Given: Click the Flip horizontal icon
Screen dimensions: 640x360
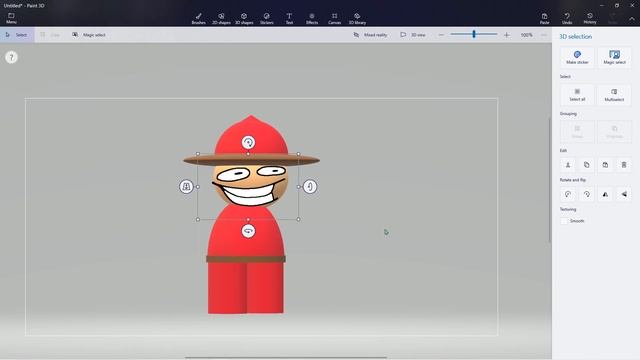Looking at the screenshot, I should coord(605,194).
